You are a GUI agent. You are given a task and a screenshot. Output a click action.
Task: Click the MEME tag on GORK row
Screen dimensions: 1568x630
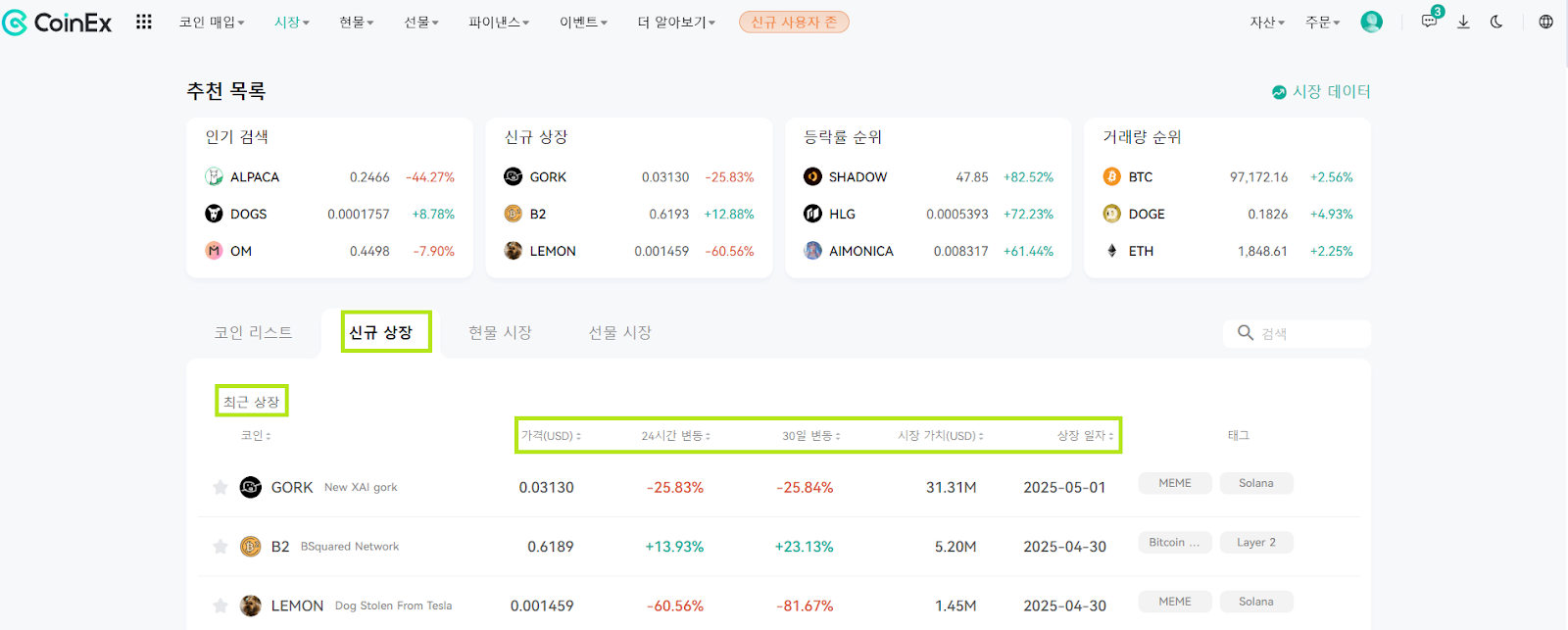pyautogui.click(x=1175, y=483)
